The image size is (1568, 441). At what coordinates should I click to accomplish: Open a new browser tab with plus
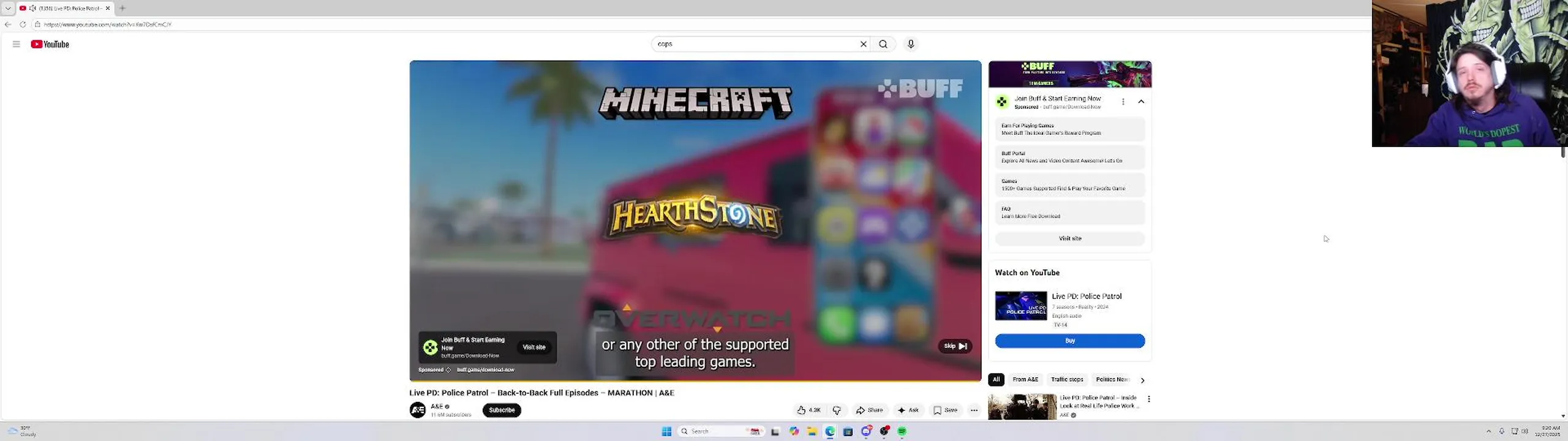point(123,8)
